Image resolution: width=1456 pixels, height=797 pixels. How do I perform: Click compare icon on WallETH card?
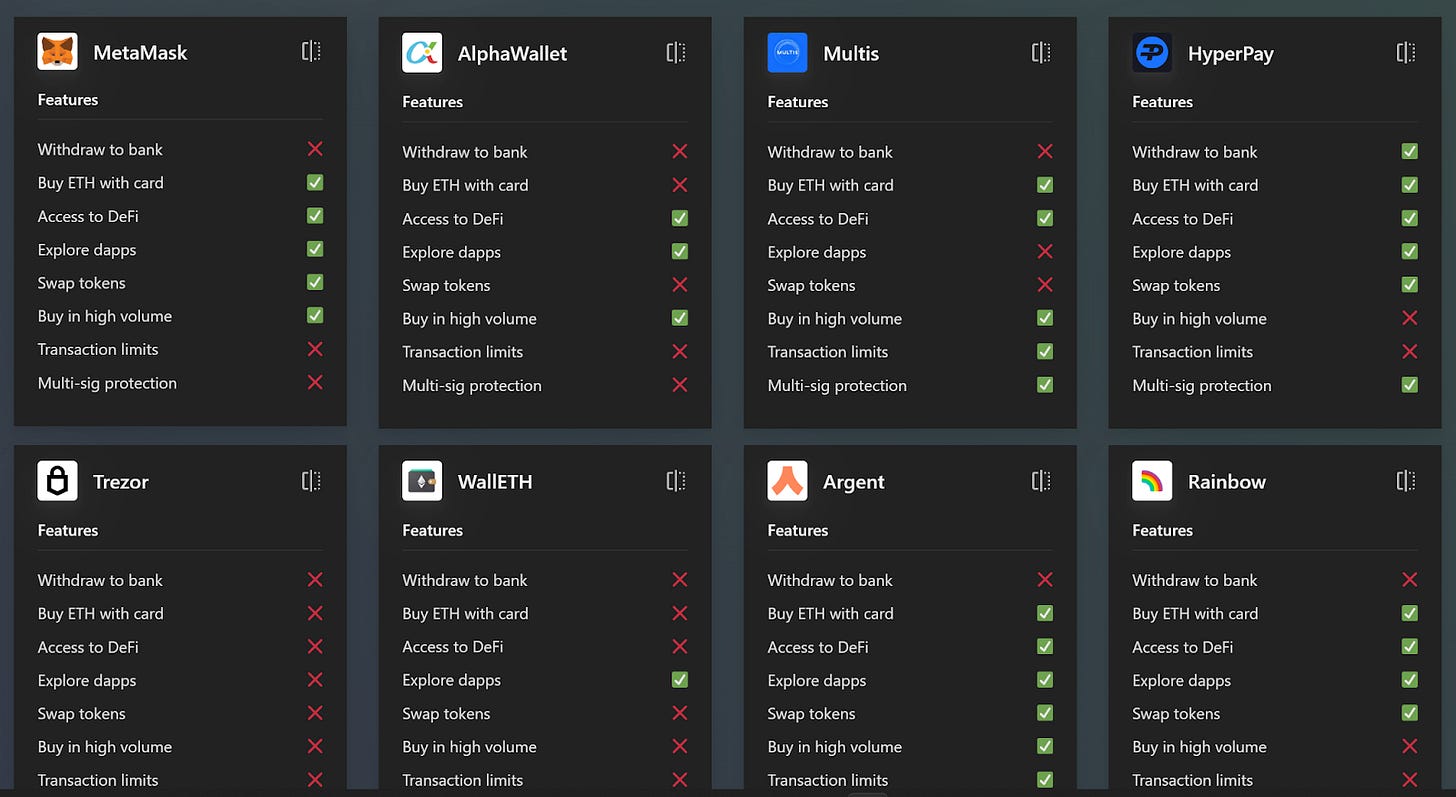677,481
